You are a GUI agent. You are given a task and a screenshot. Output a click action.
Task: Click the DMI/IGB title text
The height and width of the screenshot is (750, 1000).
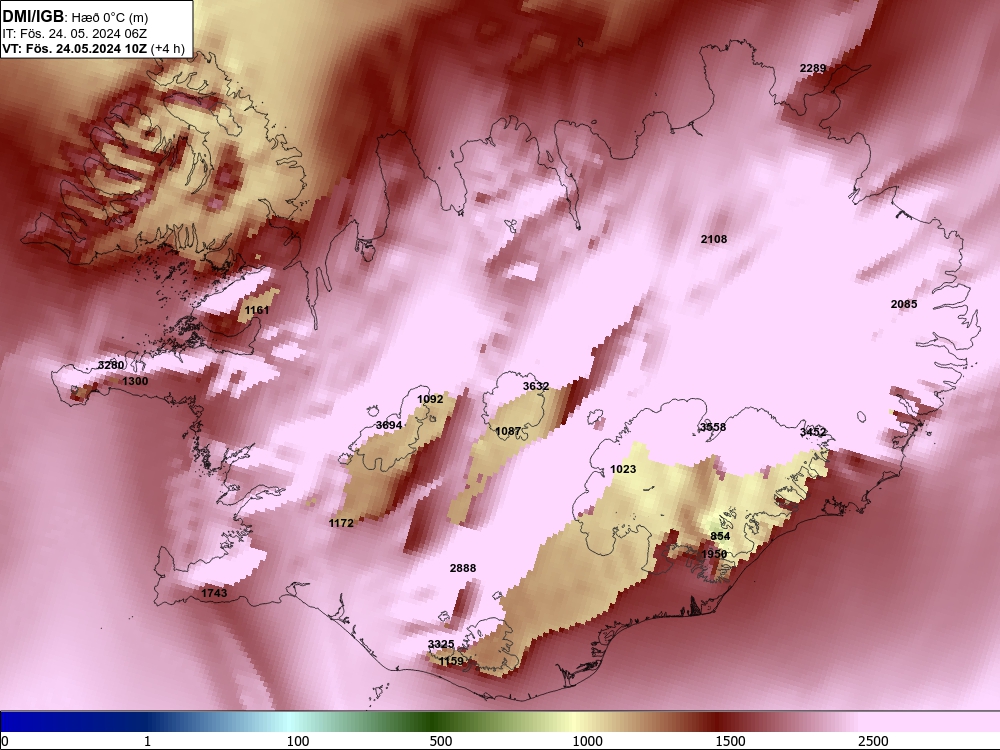point(33,17)
